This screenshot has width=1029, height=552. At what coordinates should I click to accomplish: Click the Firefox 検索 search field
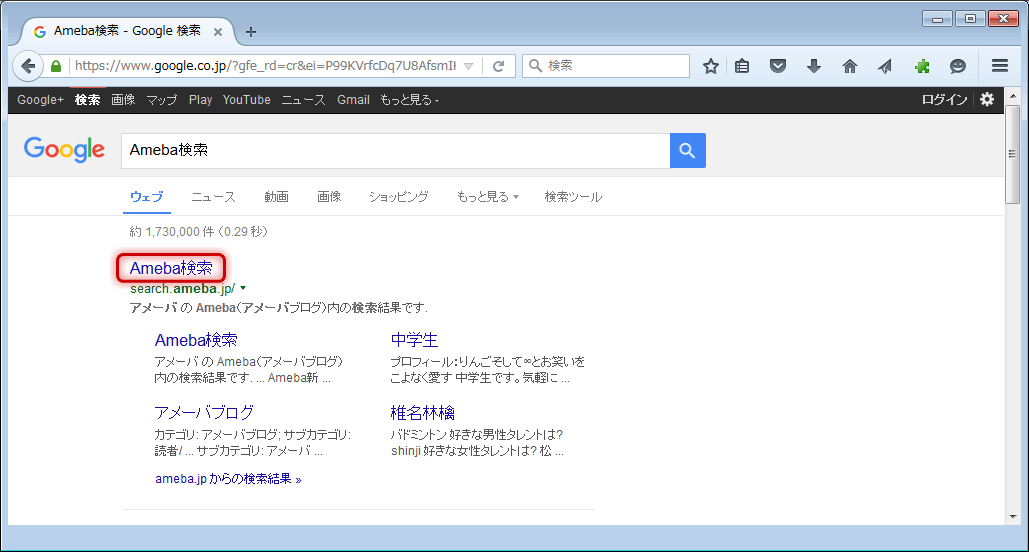[x=606, y=66]
